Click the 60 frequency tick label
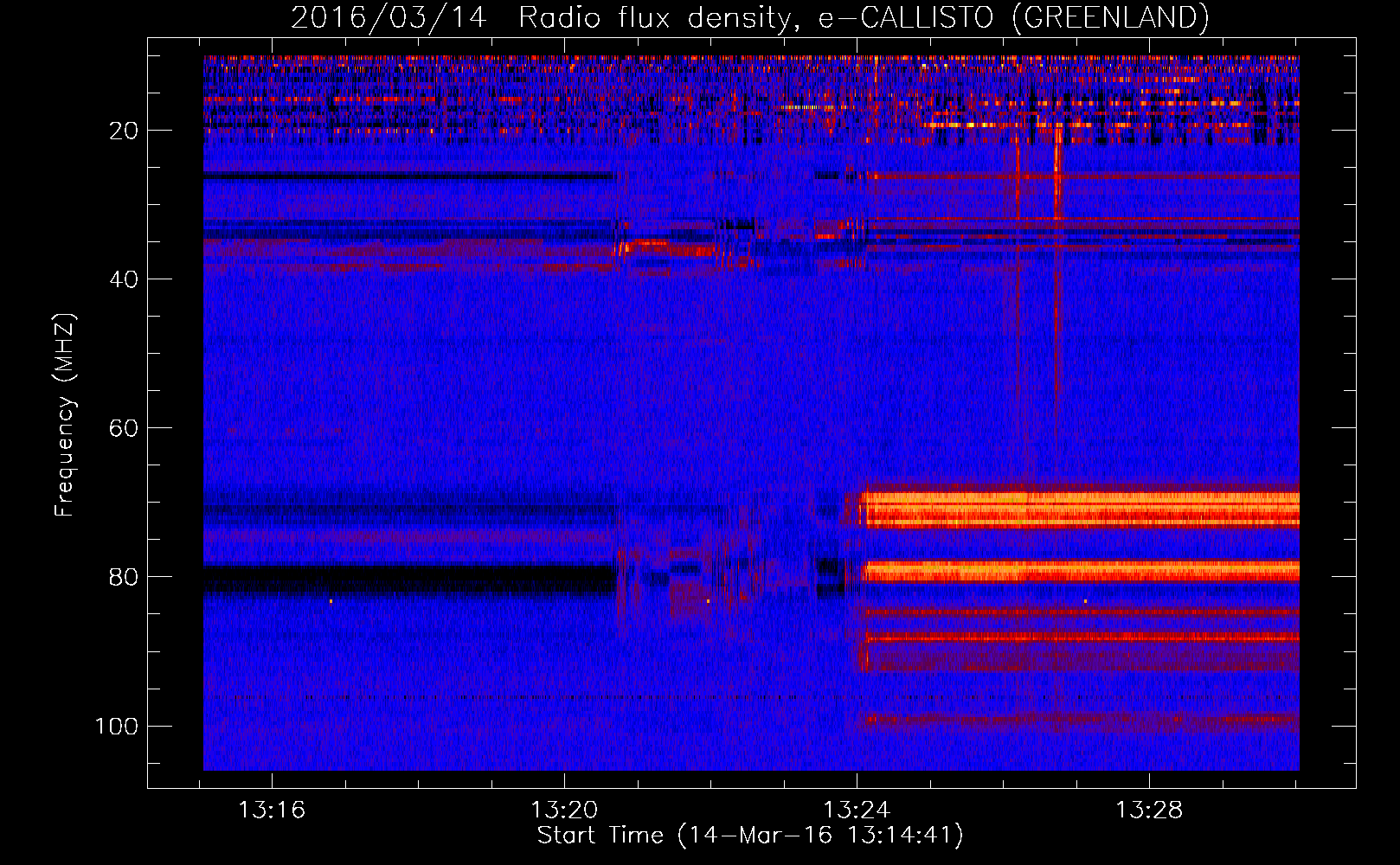 click(125, 428)
